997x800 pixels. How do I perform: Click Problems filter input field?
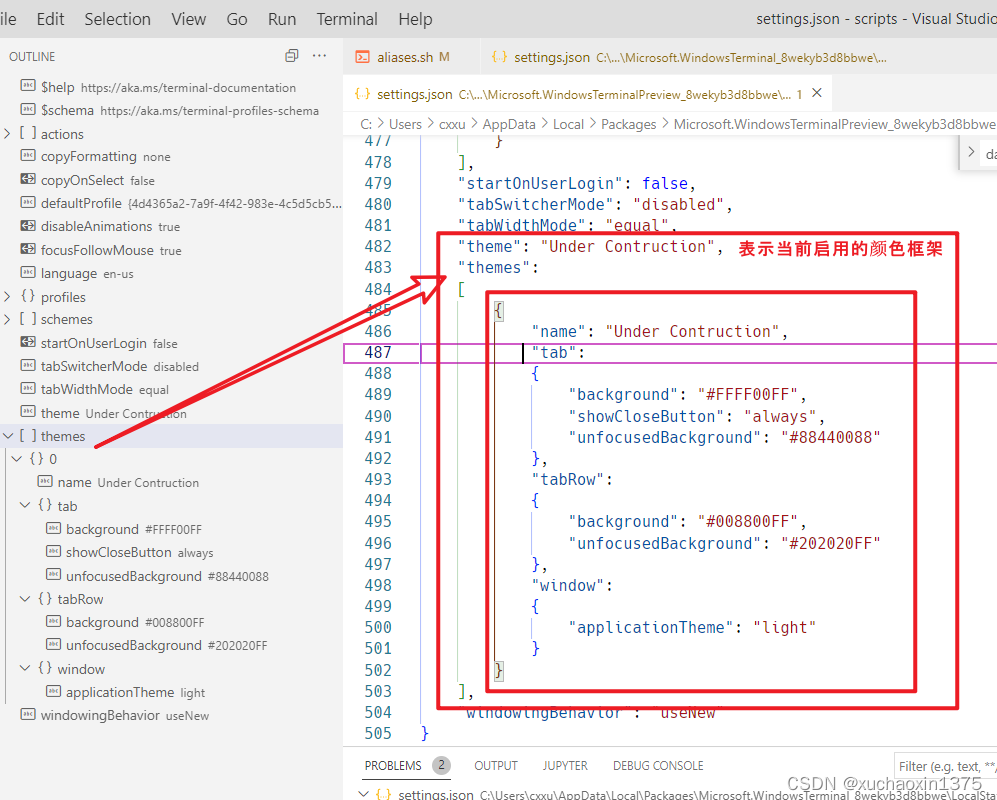[945, 766]
